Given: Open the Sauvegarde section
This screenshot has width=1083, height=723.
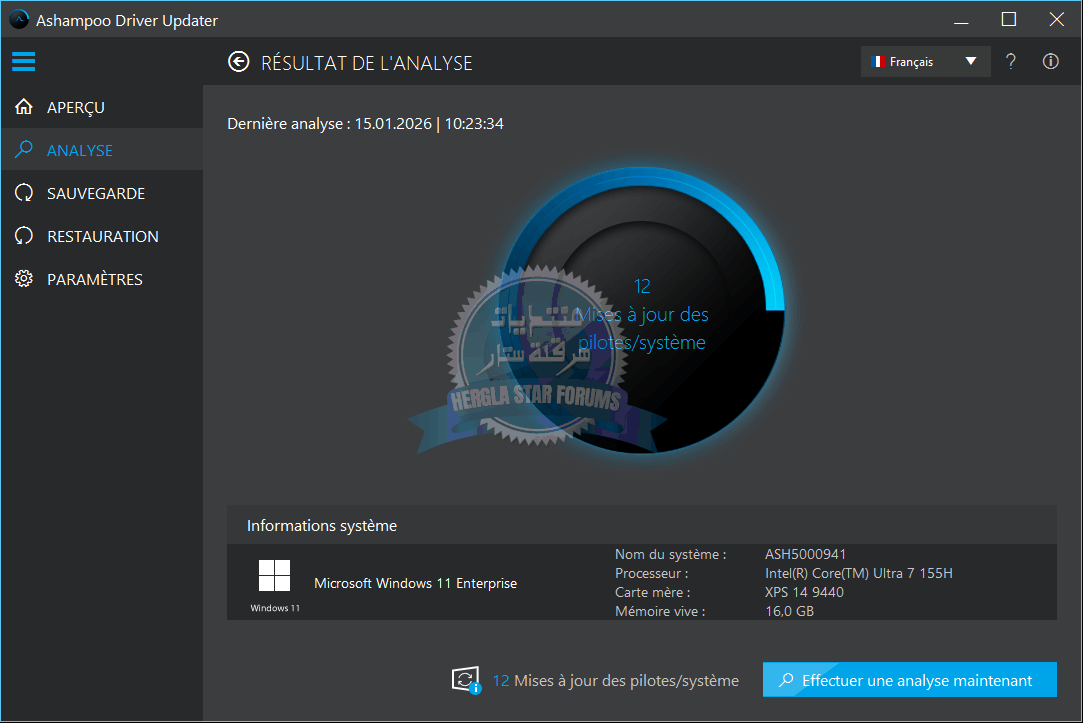Looking at the screenshot, I should [96, 193].
